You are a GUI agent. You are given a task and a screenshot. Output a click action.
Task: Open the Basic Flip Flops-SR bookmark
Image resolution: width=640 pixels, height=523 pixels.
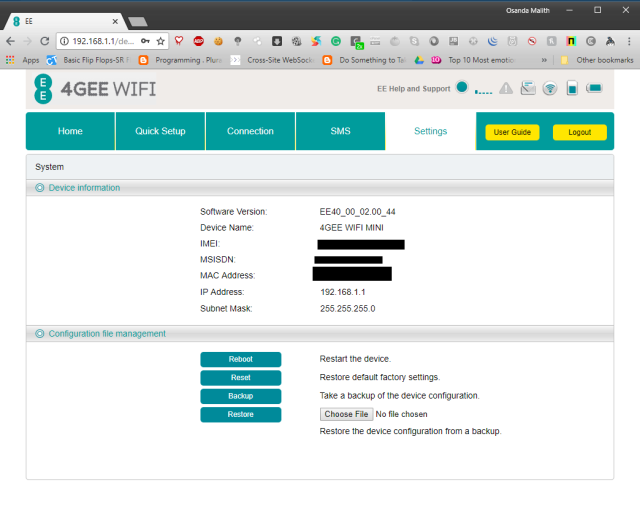pos(89,60)
